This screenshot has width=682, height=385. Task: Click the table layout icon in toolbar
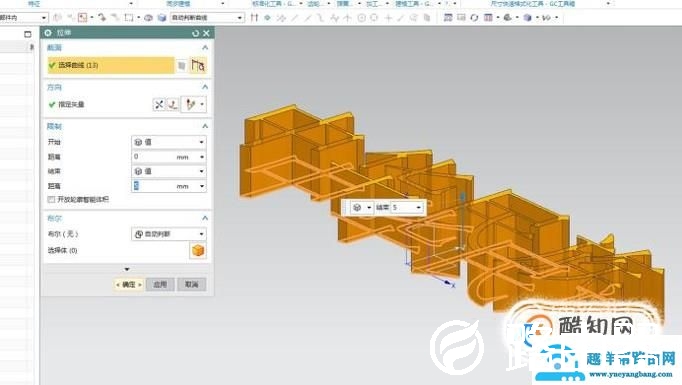pyautogui.click(x=448, y=17)
